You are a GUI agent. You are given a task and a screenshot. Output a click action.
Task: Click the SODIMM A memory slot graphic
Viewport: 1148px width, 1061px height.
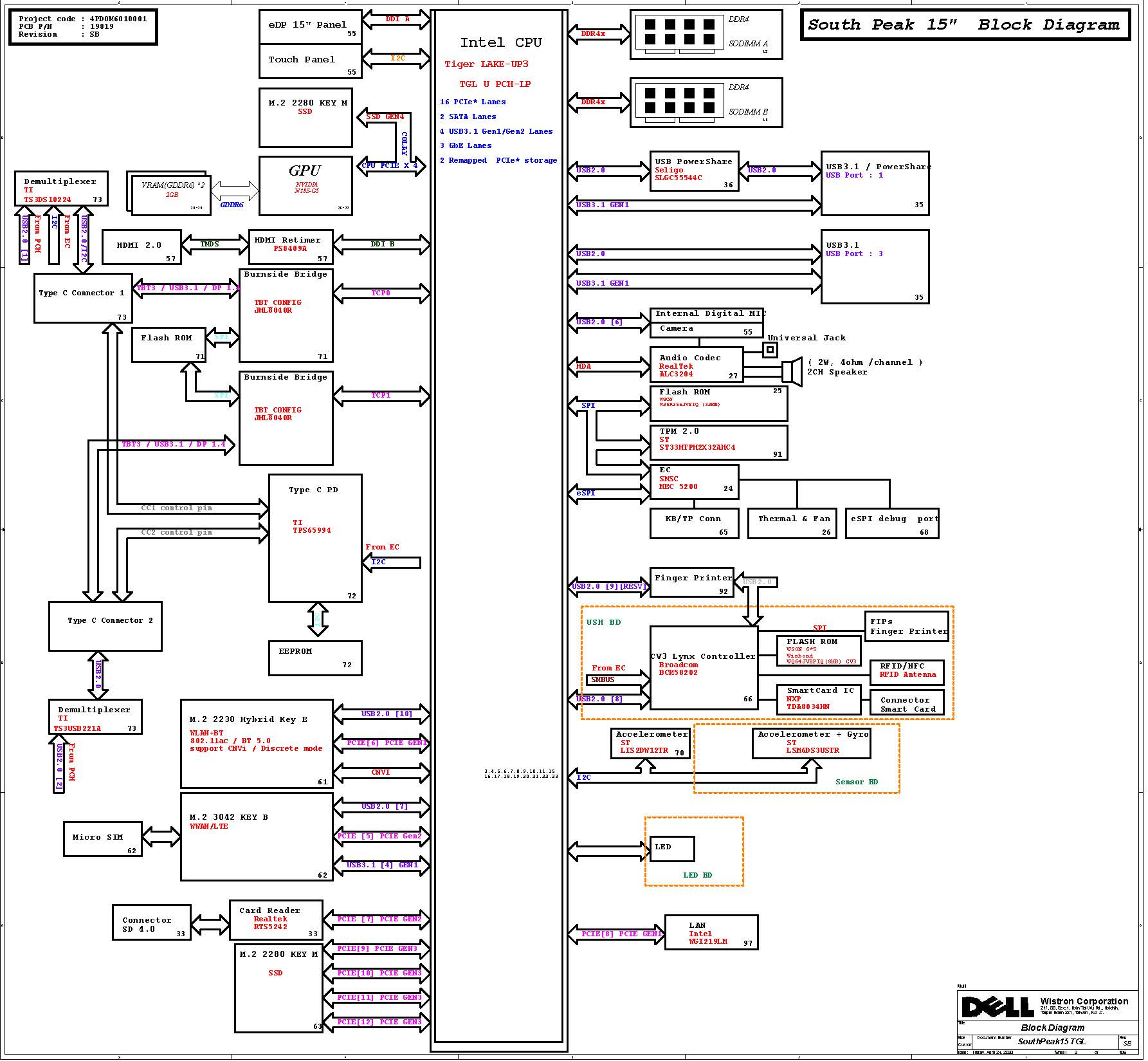click(679, 32)
